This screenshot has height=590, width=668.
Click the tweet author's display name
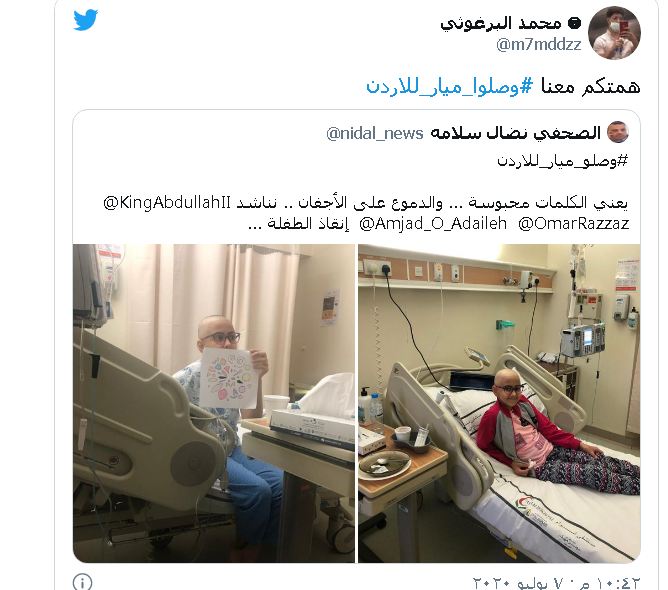[501, 23]
